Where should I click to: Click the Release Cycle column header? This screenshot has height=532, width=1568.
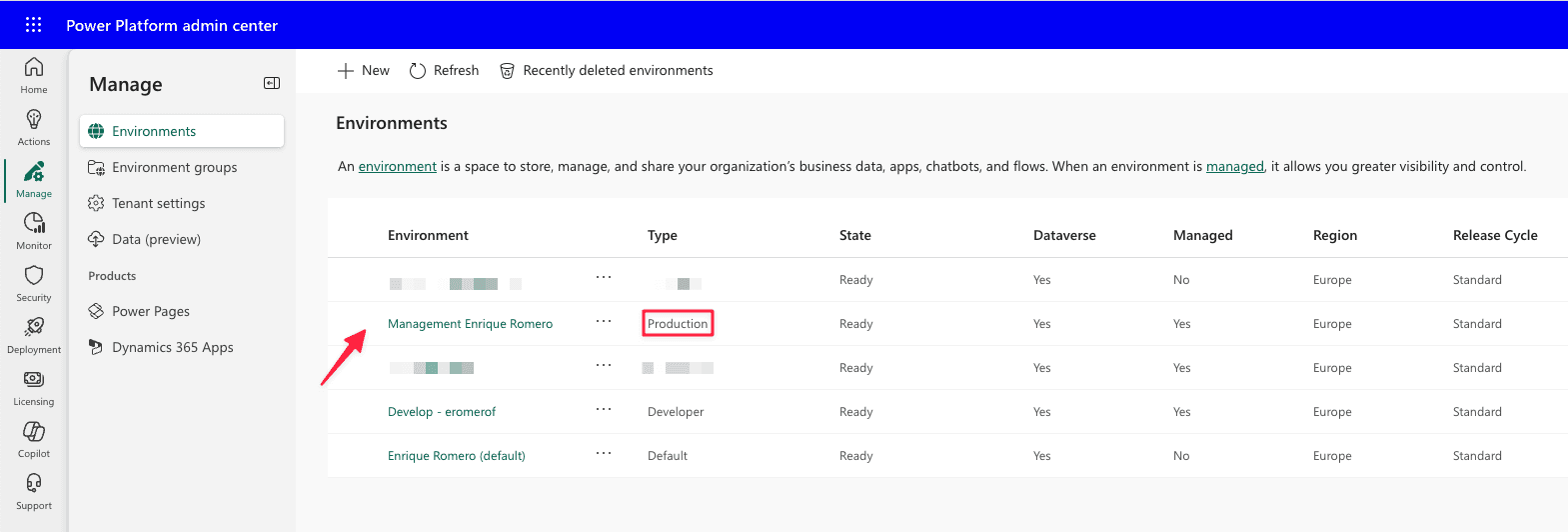tap(1495, 235)
